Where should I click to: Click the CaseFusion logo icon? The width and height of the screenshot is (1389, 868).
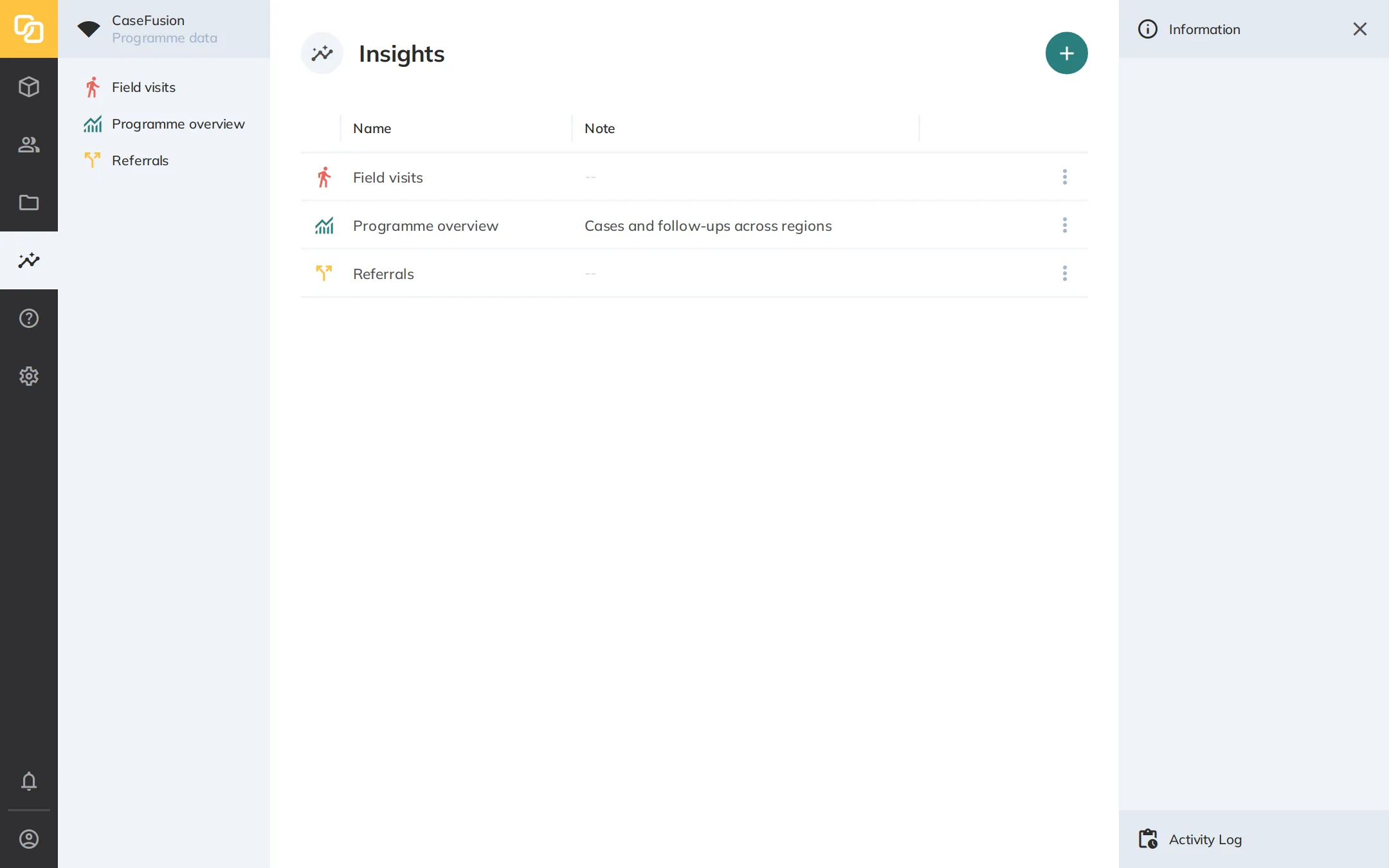(29, 29)
